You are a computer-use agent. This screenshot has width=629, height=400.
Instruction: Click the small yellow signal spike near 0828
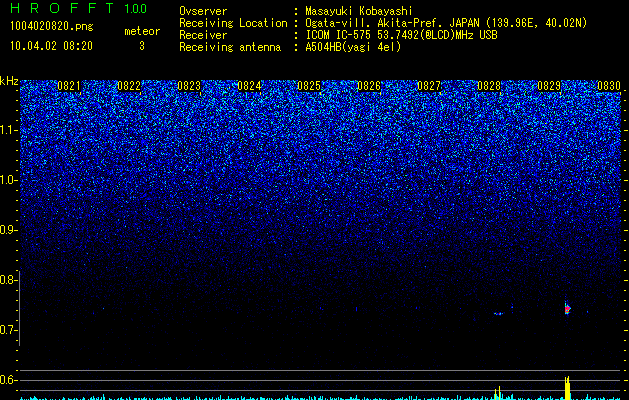click(498, 393)
